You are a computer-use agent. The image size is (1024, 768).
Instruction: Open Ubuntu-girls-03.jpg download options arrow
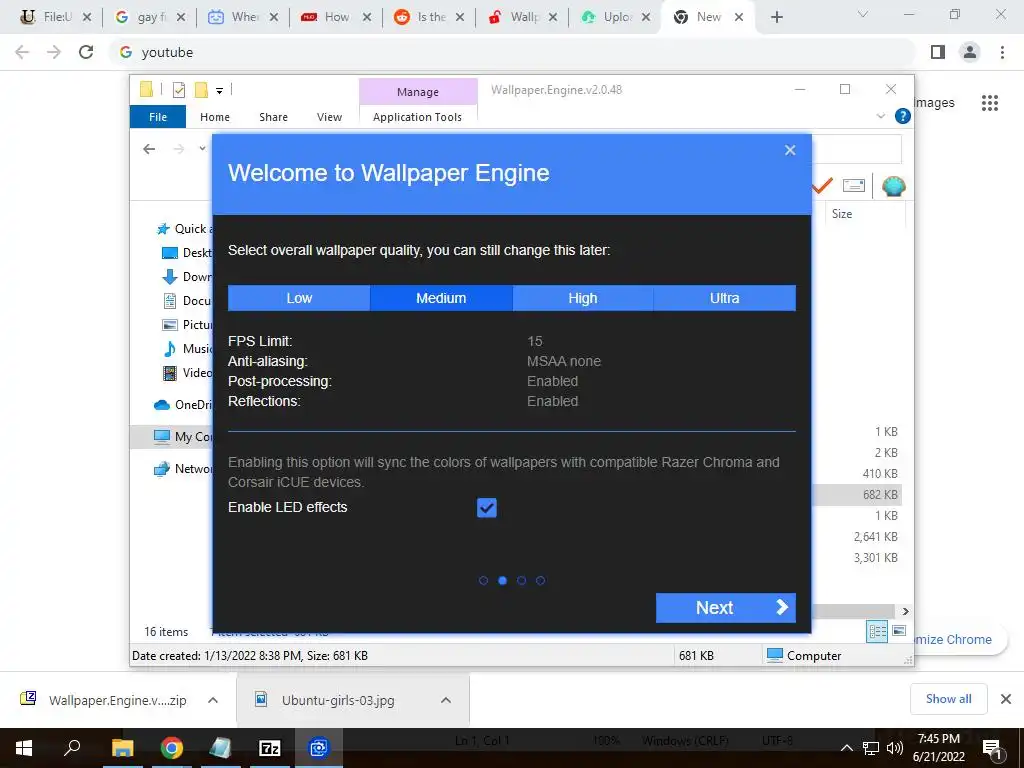coord(446,700)
